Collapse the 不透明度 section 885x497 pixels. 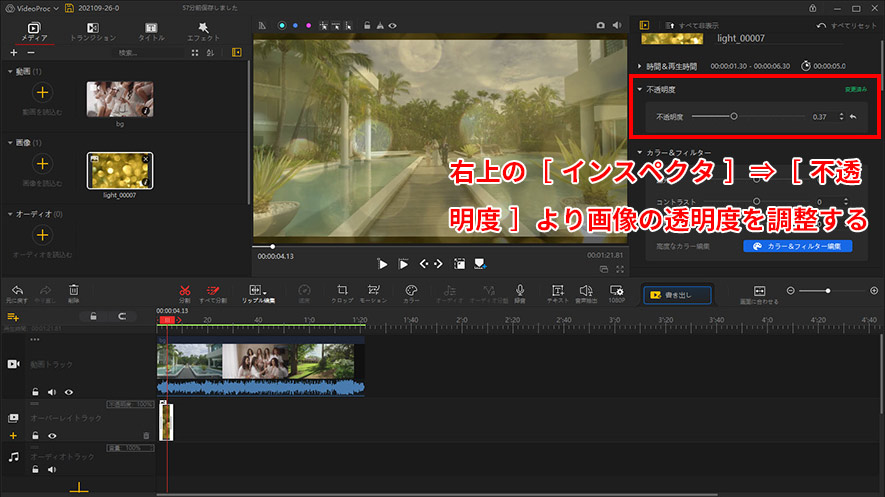pyautogui.click(x=640, y=90)
